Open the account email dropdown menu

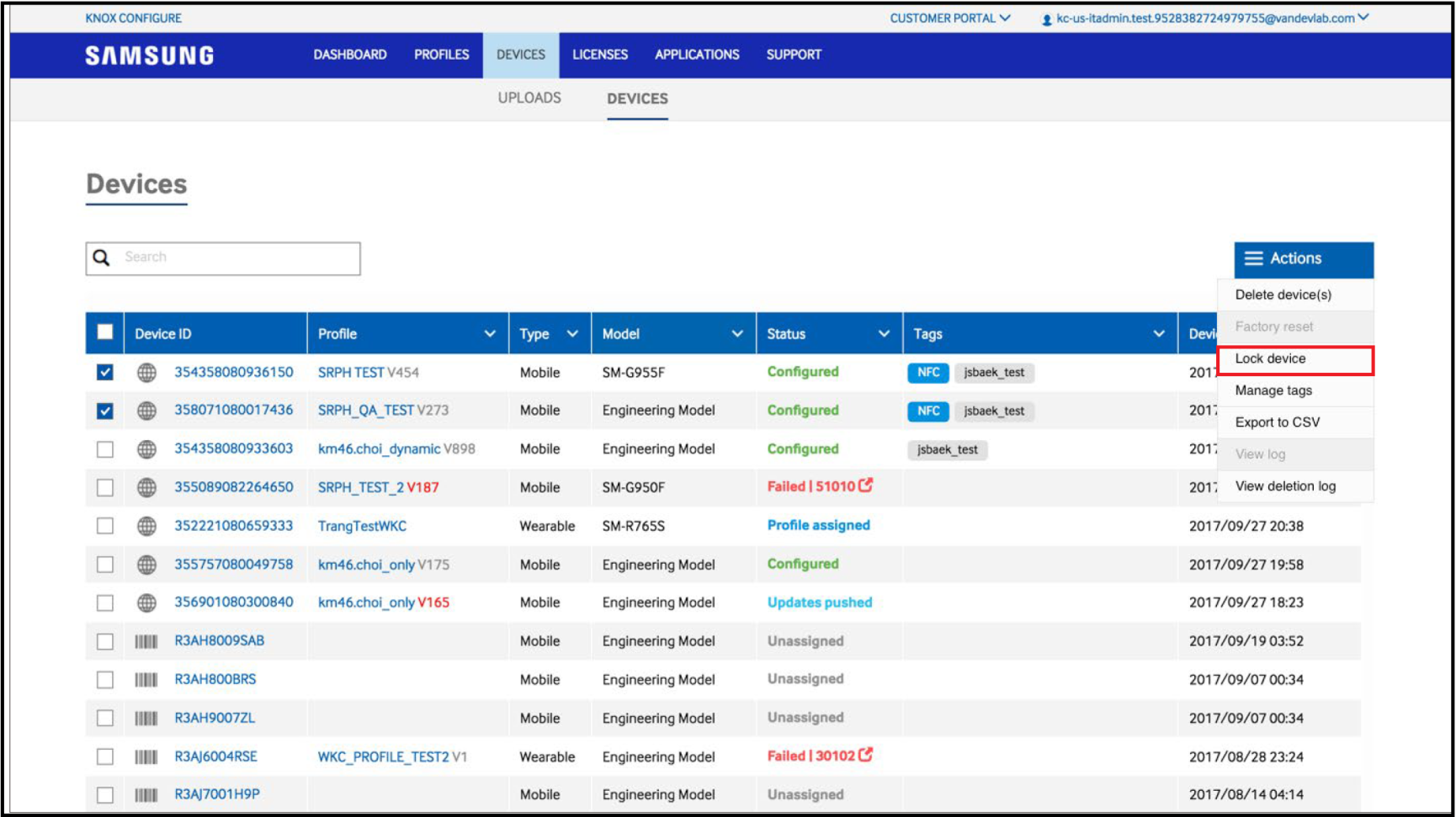[1213, 19]
